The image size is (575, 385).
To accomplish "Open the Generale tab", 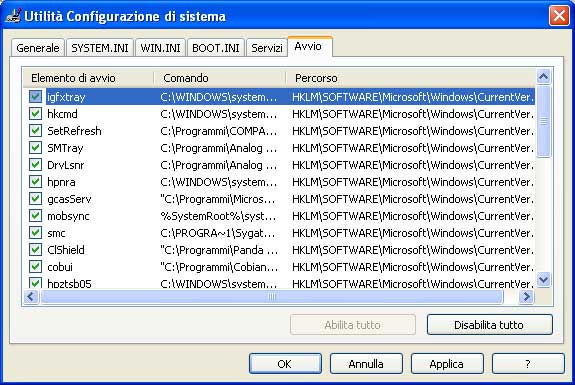I will point(38,48).
